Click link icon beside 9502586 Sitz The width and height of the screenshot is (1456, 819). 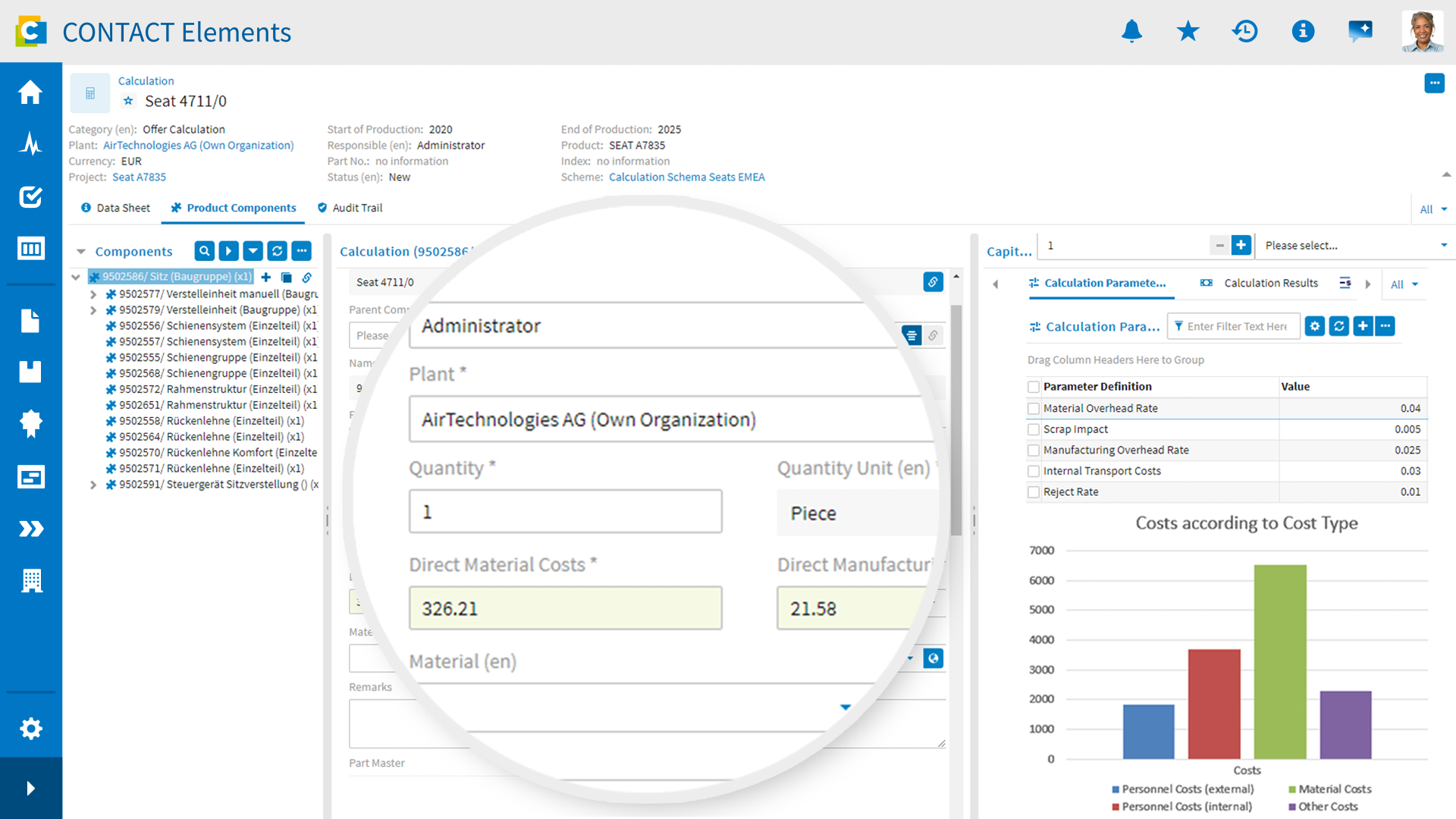pyautogui.click(x=307, y=278)
